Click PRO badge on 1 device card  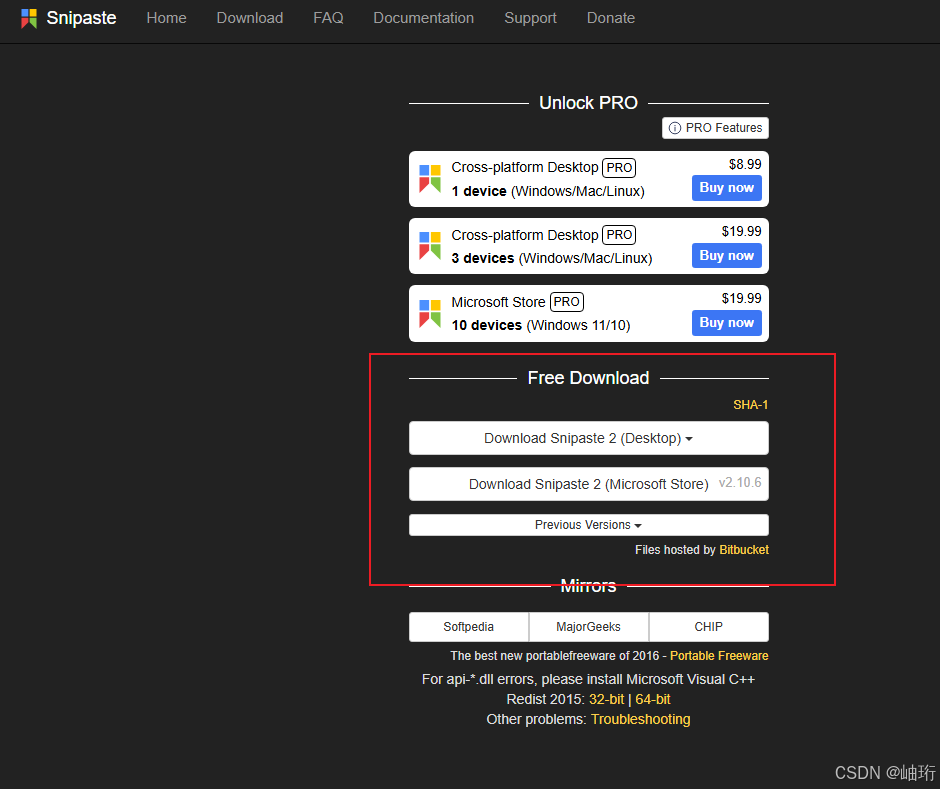pos(619,168)
